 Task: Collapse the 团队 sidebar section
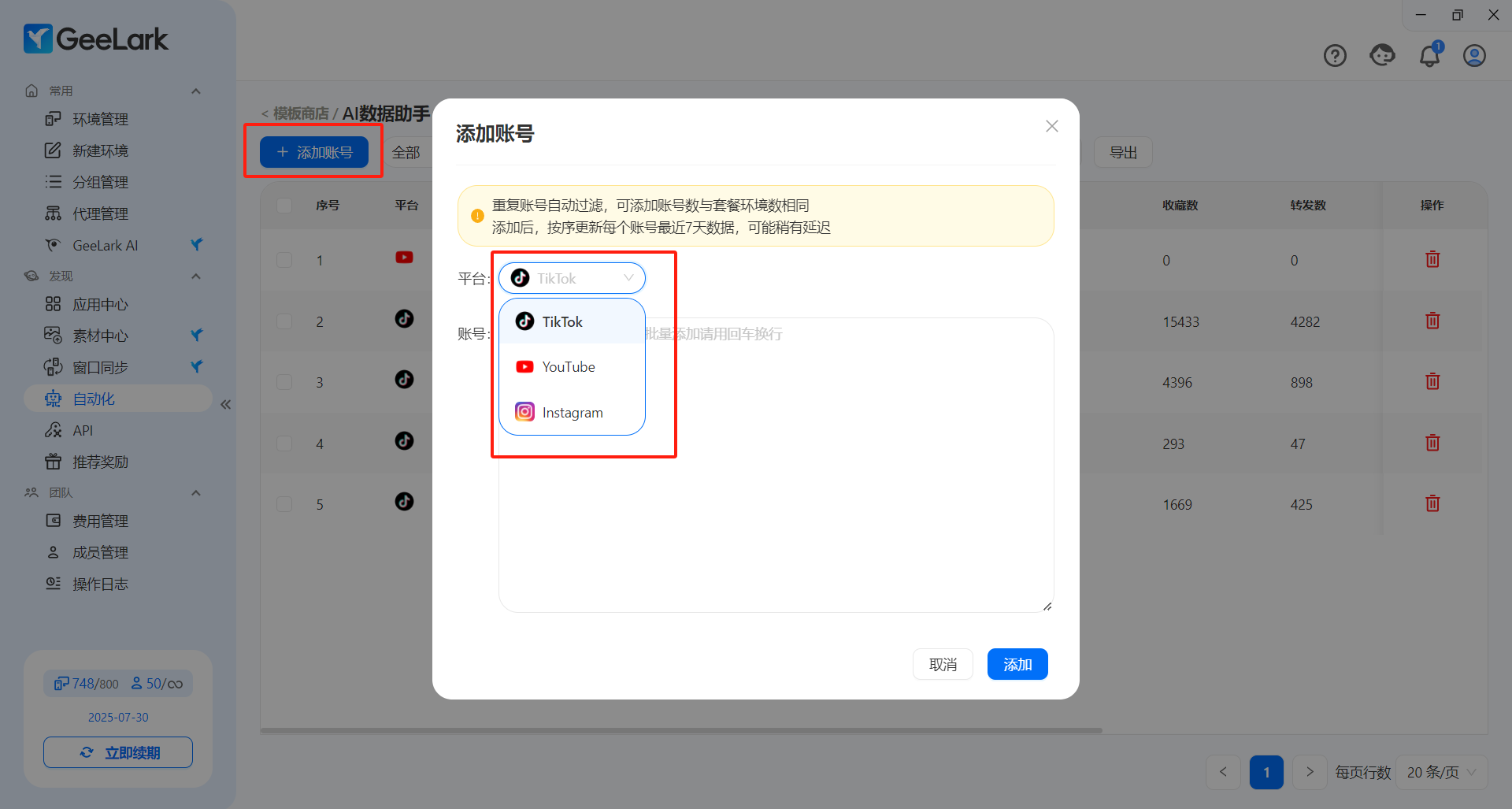pyautogui.click(x=196, y=492)
